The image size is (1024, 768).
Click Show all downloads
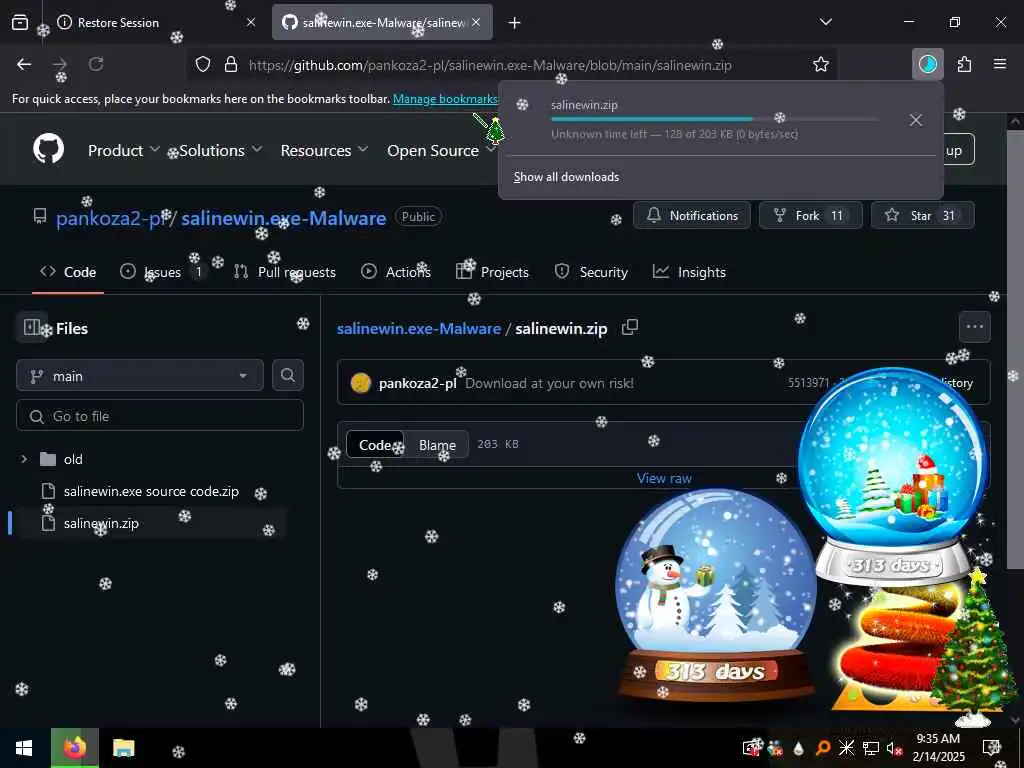[x=566, y=177]
